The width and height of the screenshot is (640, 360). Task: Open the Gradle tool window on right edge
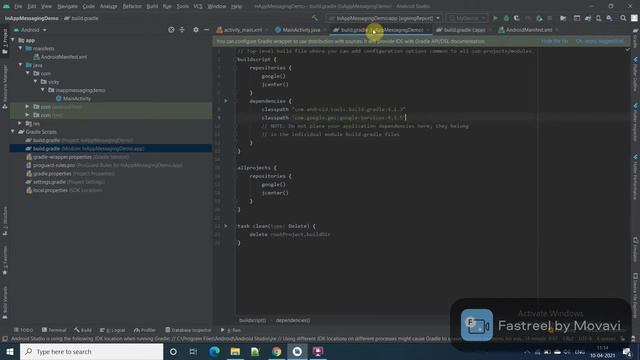pos(636,39)
